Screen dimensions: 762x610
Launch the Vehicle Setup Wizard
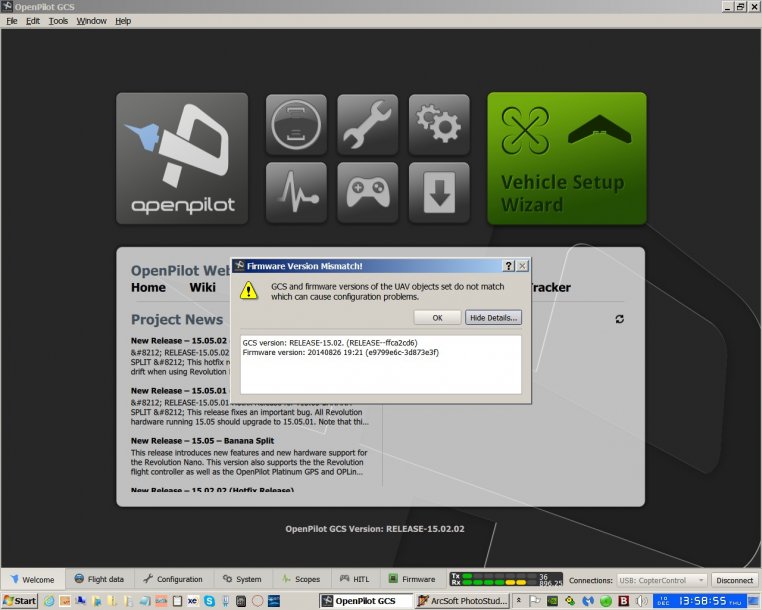[x=567, y=158]
